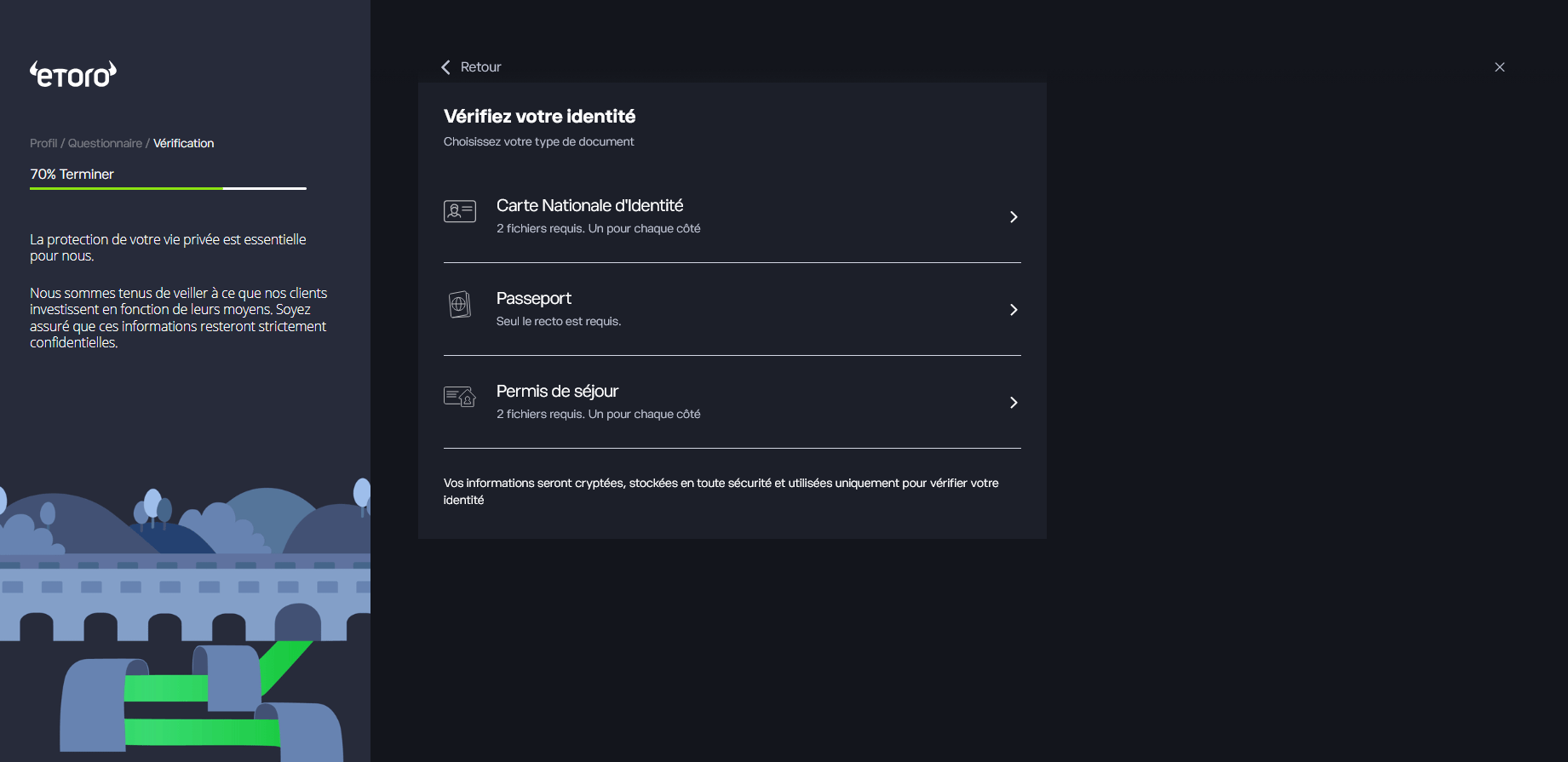
Task: Click the 70% completion progress bar
Action: click(x=168, y=188)
